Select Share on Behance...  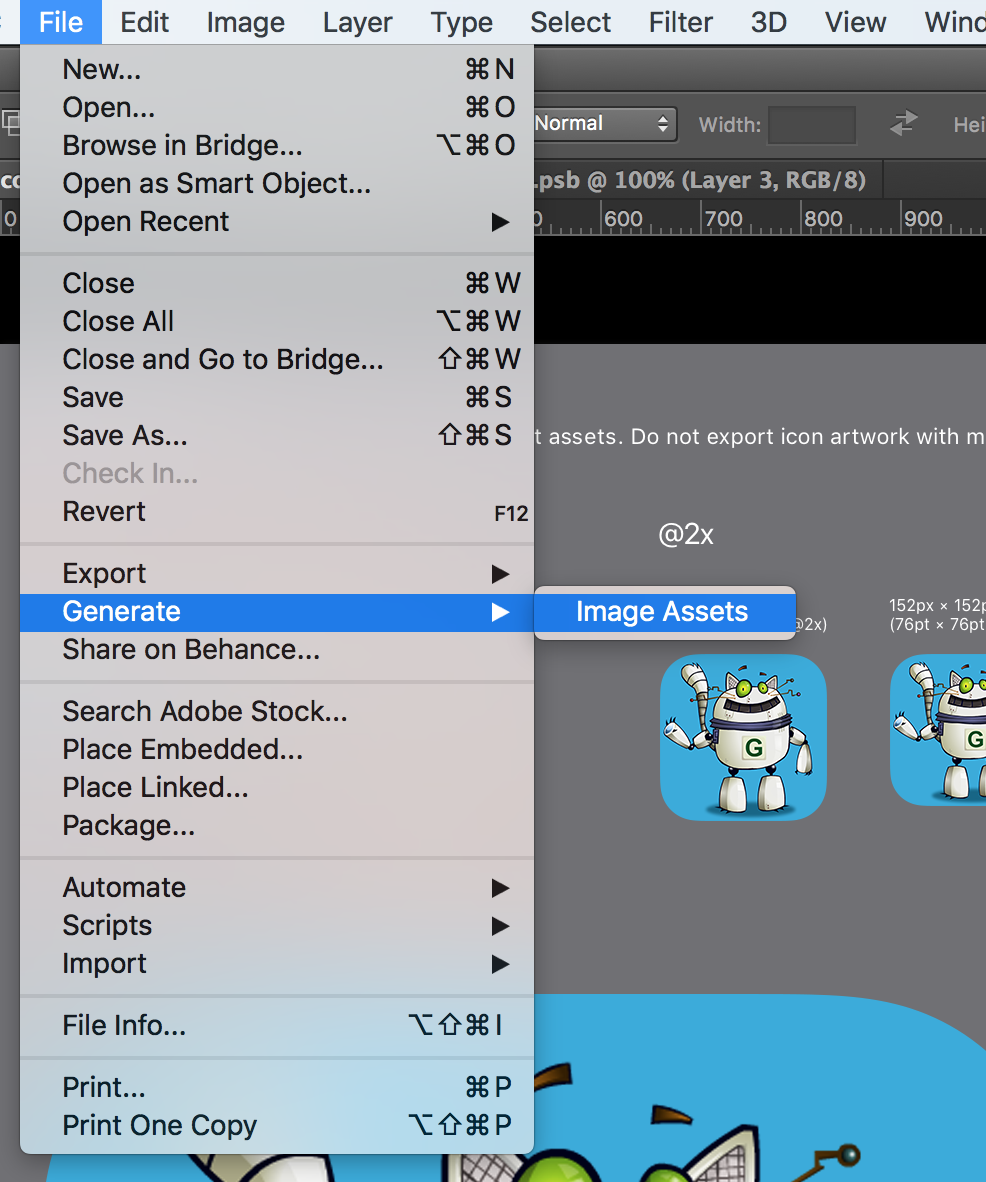[x=277, y=650]
